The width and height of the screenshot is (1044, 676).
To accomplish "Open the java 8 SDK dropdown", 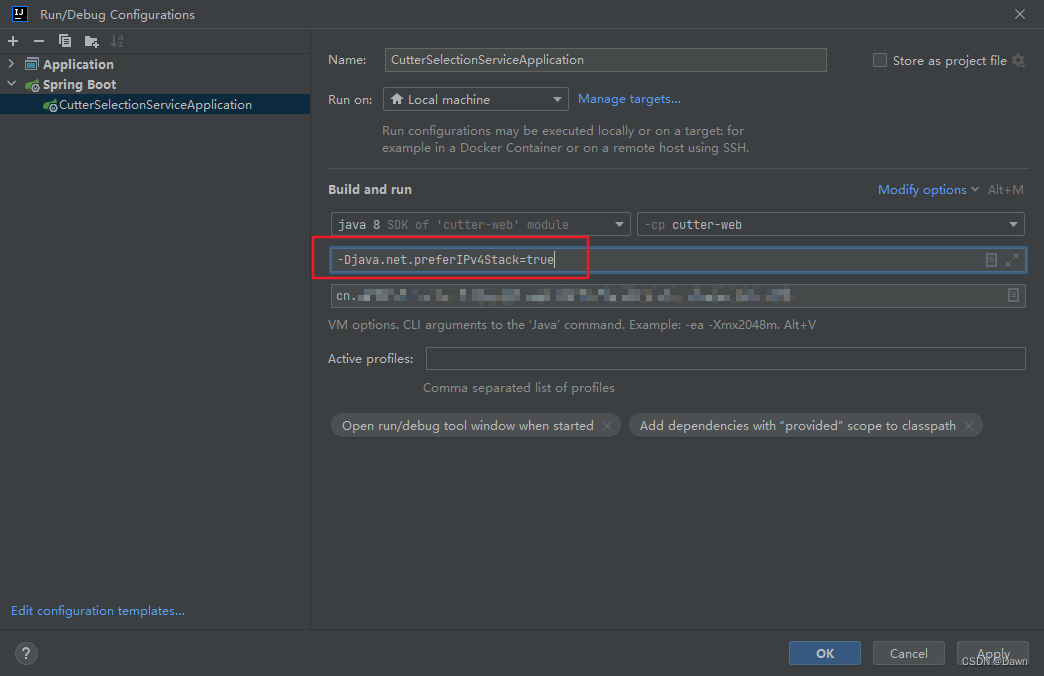I will click(480, 224).
